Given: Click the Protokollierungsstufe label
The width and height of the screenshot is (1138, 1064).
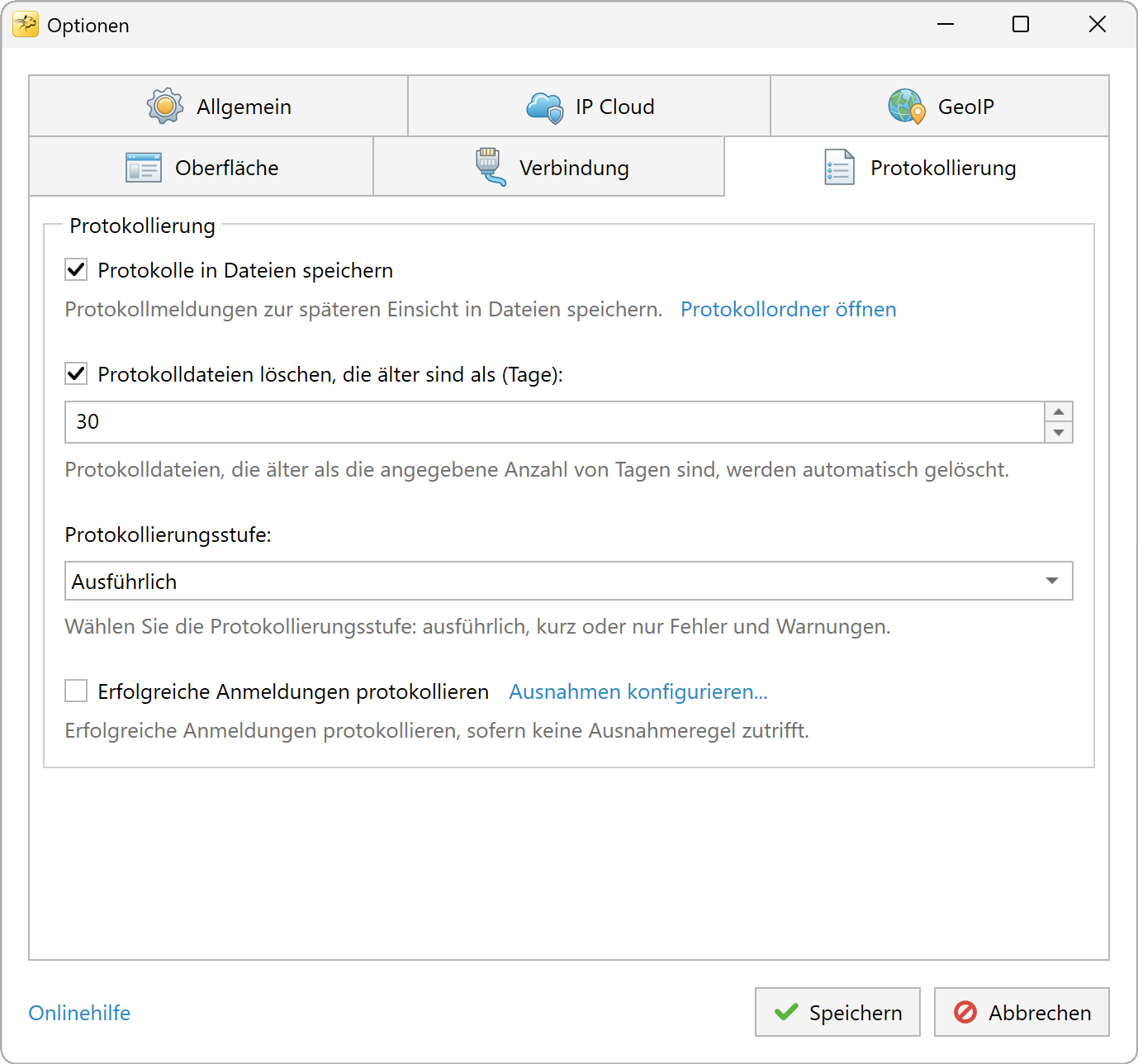Looking at the screenshot, I should point(168,534).
